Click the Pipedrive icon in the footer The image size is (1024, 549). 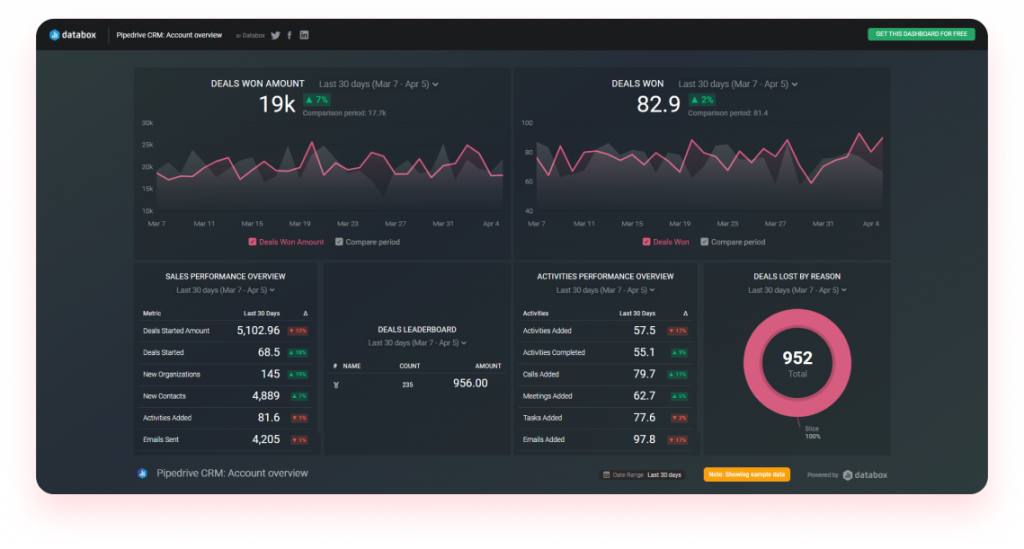(x=142, y=473)
